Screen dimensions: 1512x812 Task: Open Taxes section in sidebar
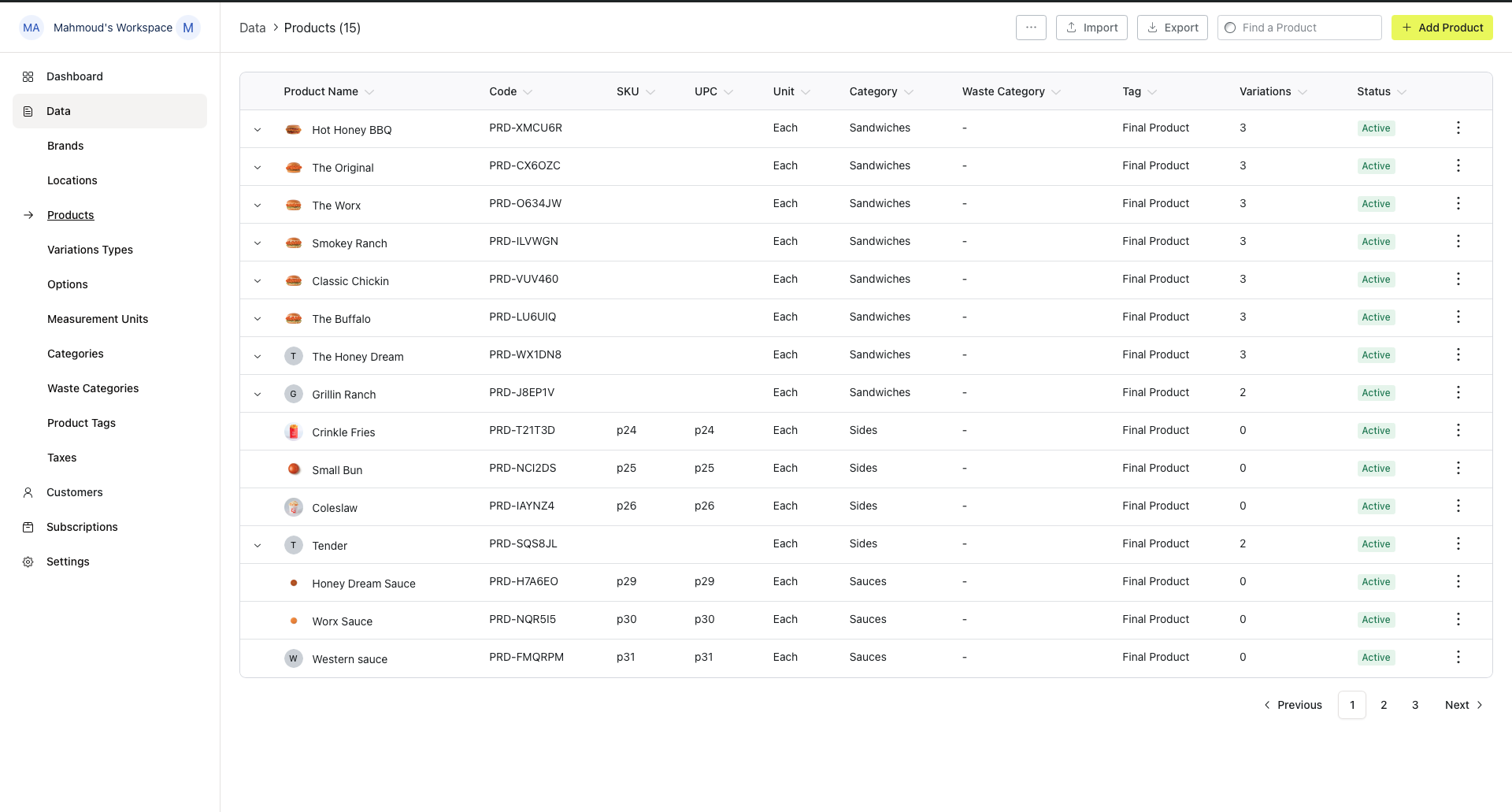62,458
